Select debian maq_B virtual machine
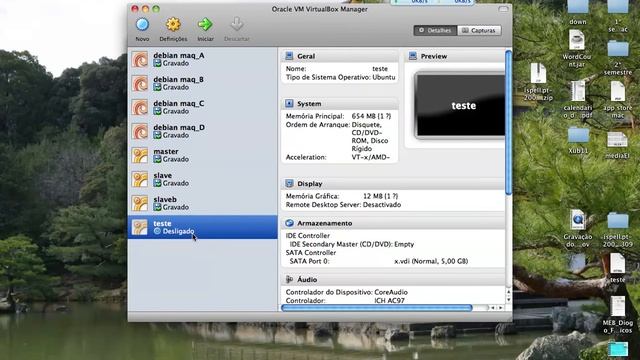 (202, 83)
